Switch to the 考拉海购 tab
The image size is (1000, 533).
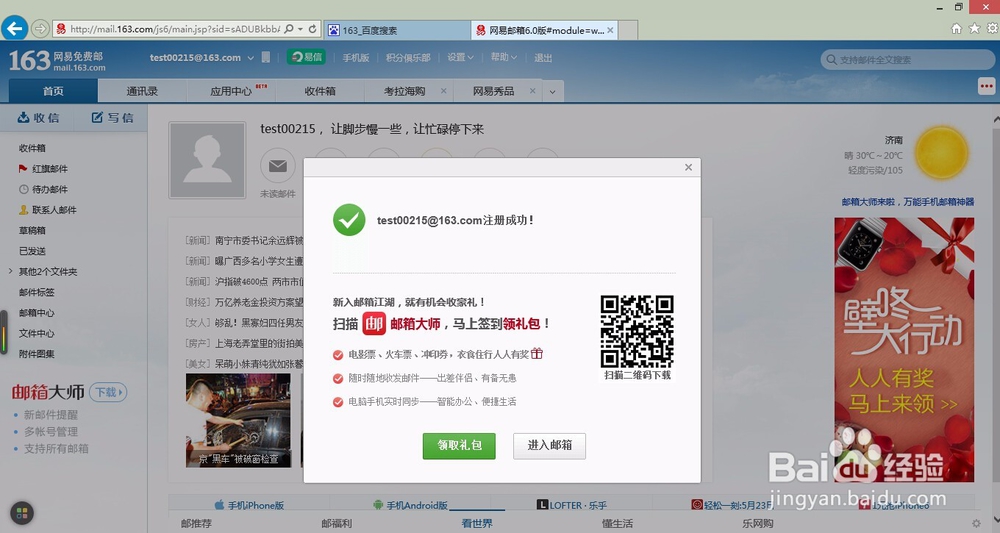pyautogui.click(x=405, y=91)
